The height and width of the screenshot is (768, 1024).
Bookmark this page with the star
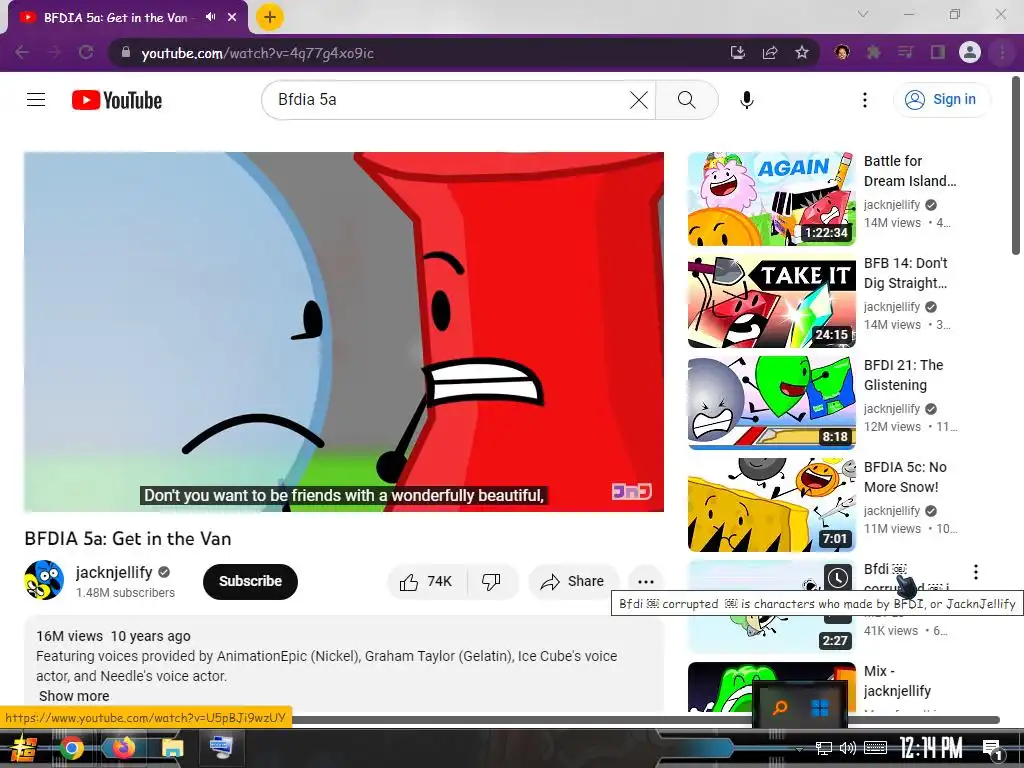[802, 52]
